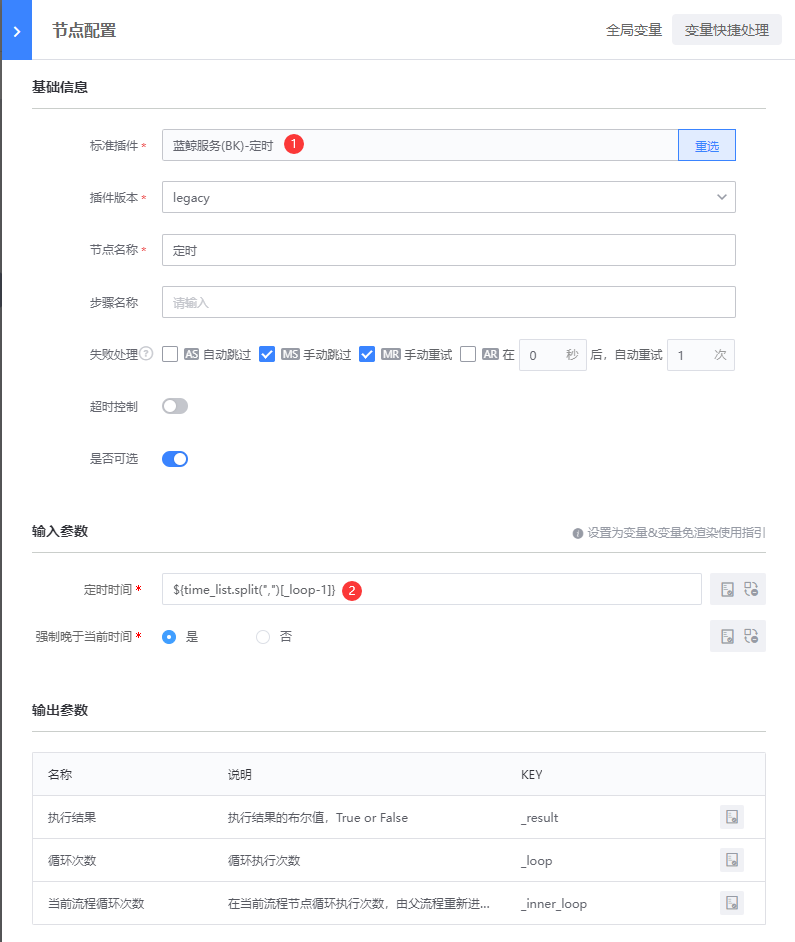Click the auto-retry count field
This screenshot has width=795, height=942.
701,355
